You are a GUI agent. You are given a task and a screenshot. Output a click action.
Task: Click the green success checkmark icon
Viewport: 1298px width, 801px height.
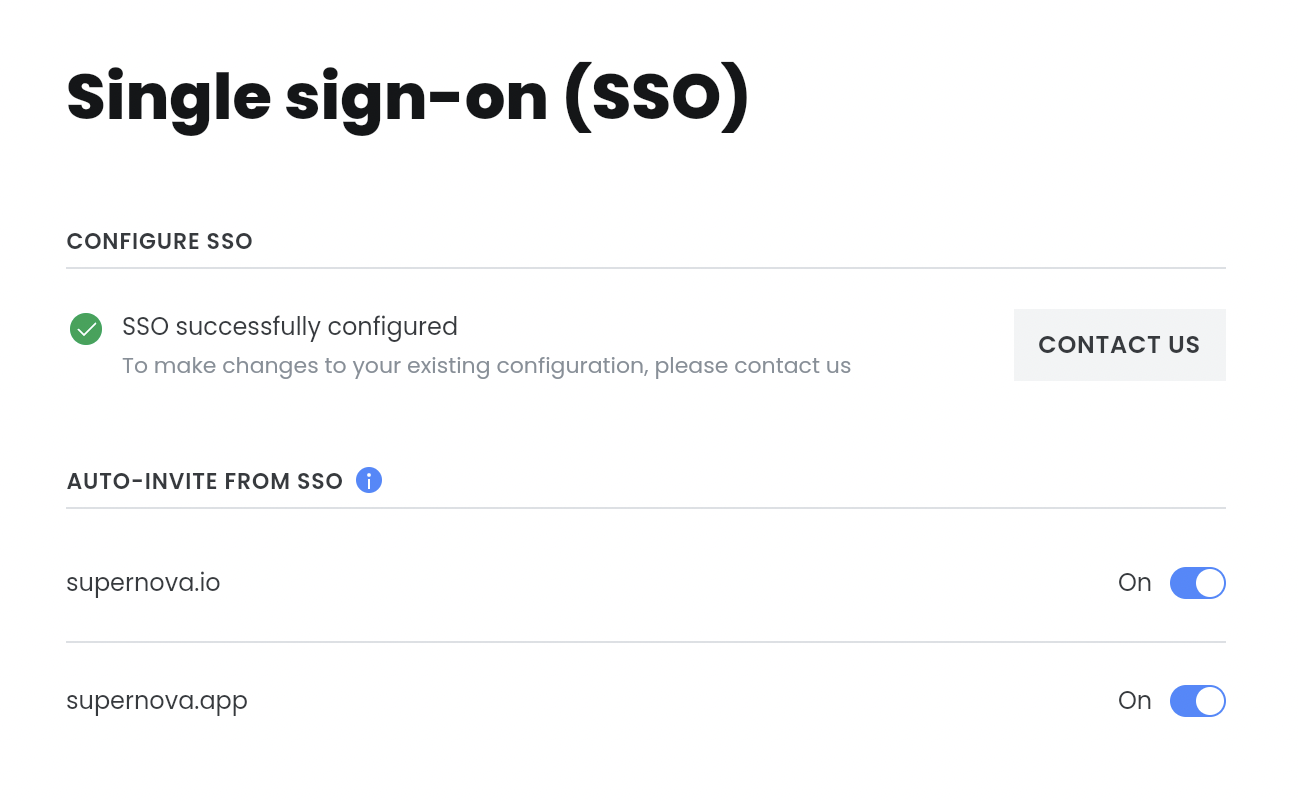tap(86, 328)
